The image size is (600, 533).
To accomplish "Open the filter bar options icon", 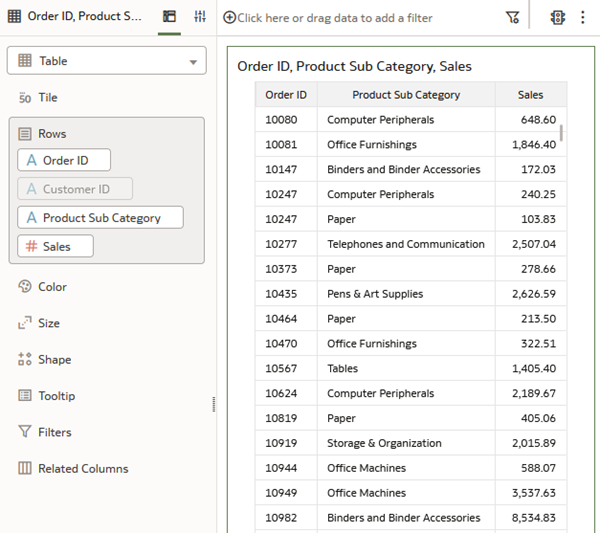I will tap(512, 17).
